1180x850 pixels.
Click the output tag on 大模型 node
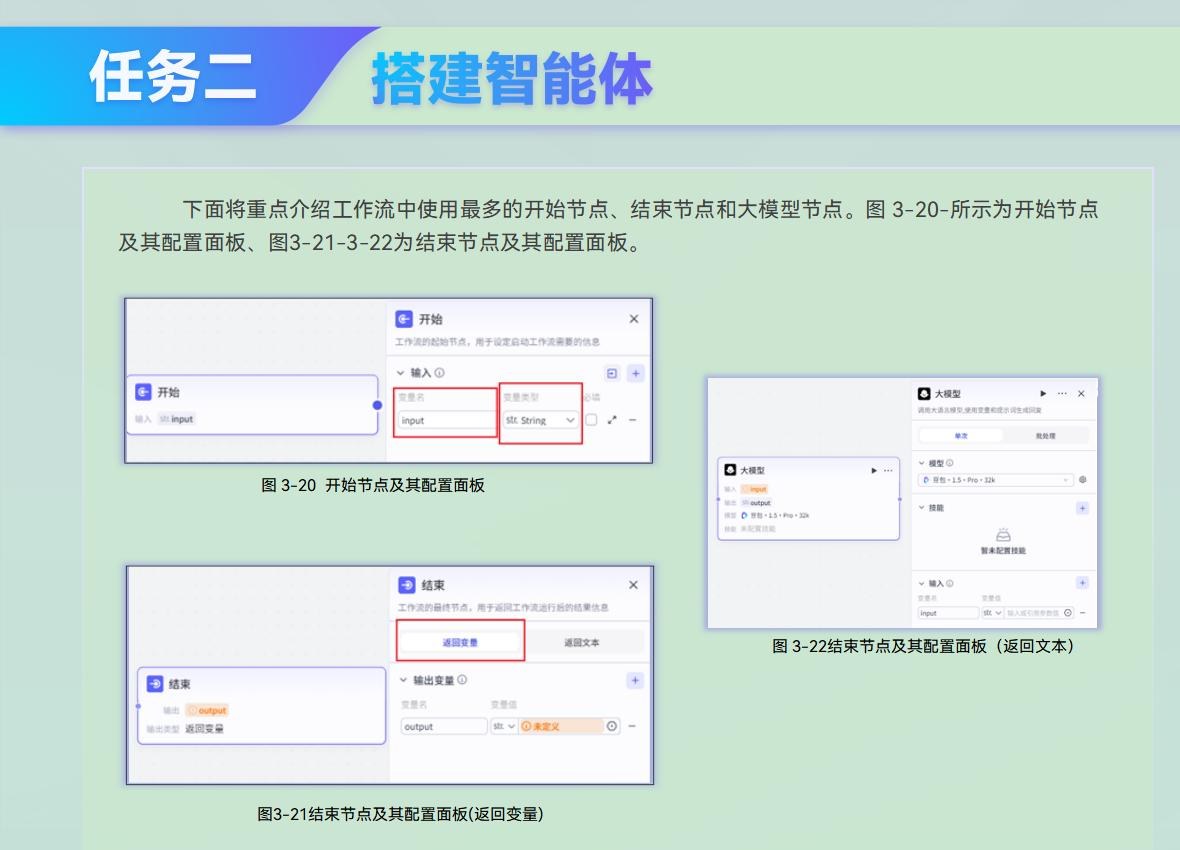pyautogui.click(x=757, y=502)
